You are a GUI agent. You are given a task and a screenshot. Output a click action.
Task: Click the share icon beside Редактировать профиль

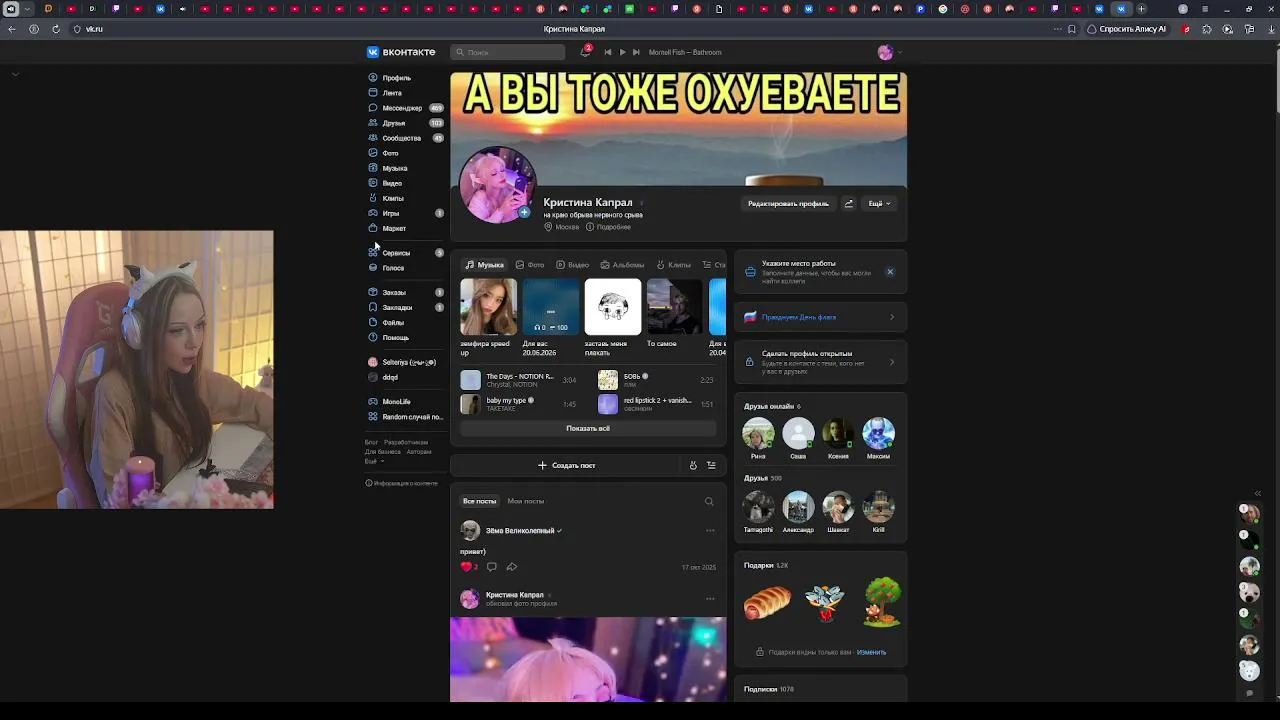tap(849, 203)
